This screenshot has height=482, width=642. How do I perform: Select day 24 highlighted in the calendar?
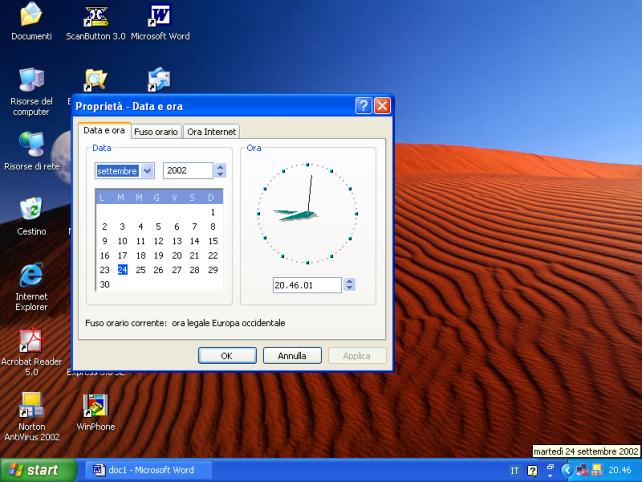(x=122, y=269)
